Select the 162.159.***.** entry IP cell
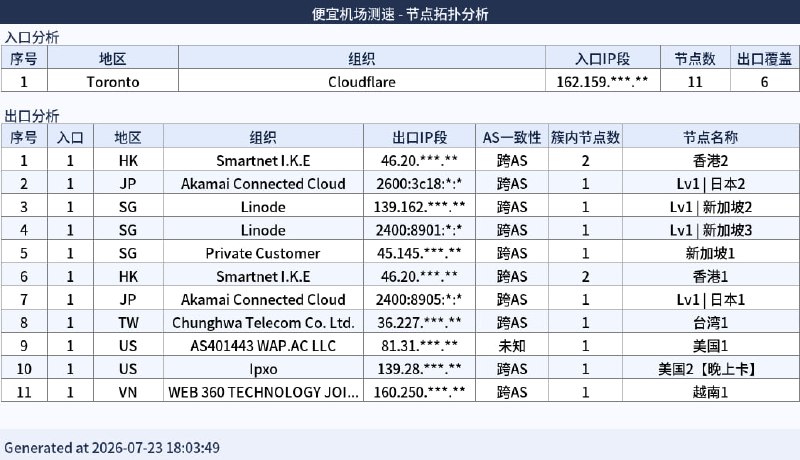The height and width of the screenshot is (460, 800). (x=603, y=82)
